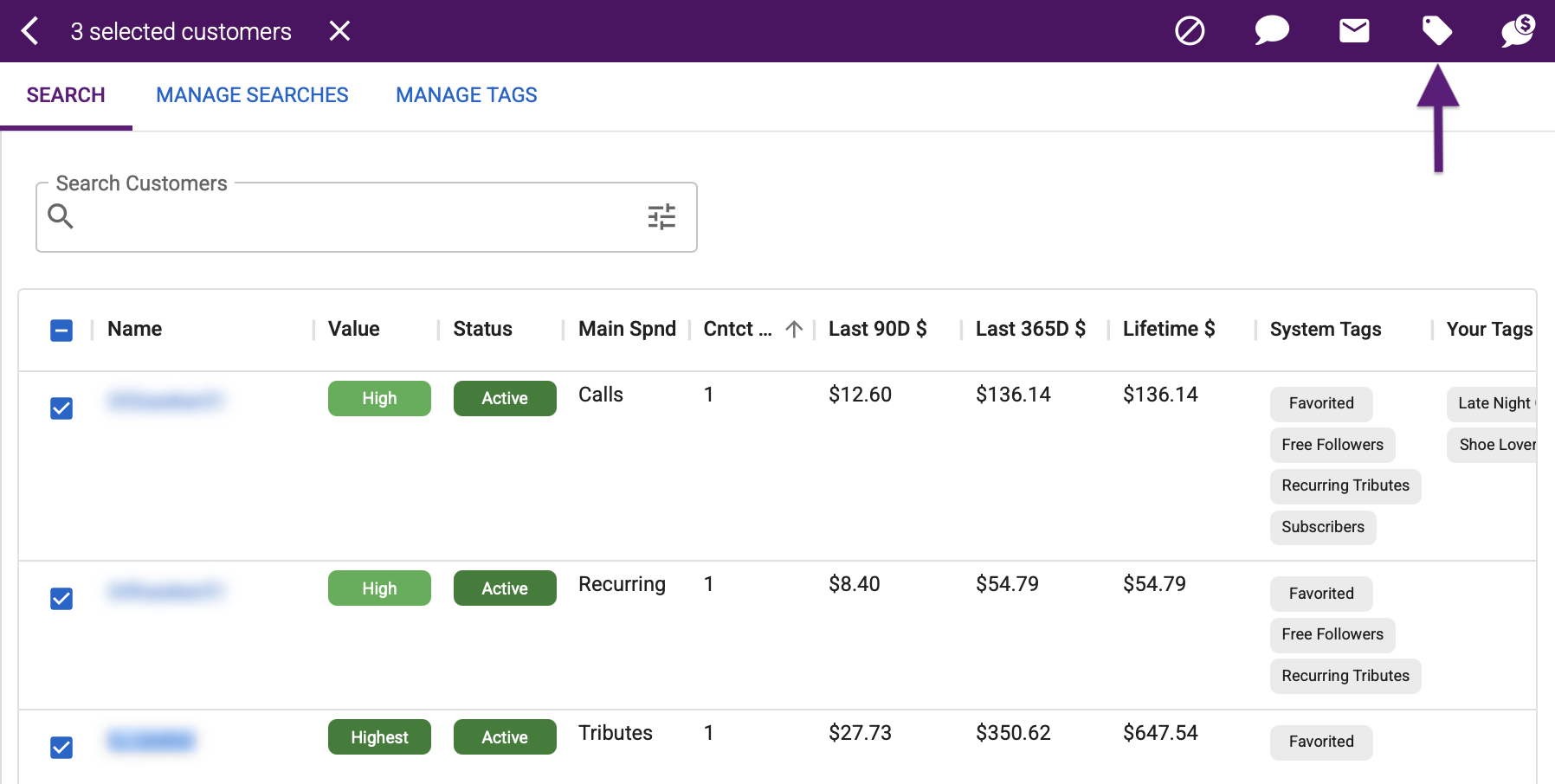Sort by the Value column header
The width and height of the screenshot is (1555, 784).
pyautogui.click(x=354, y=329)
